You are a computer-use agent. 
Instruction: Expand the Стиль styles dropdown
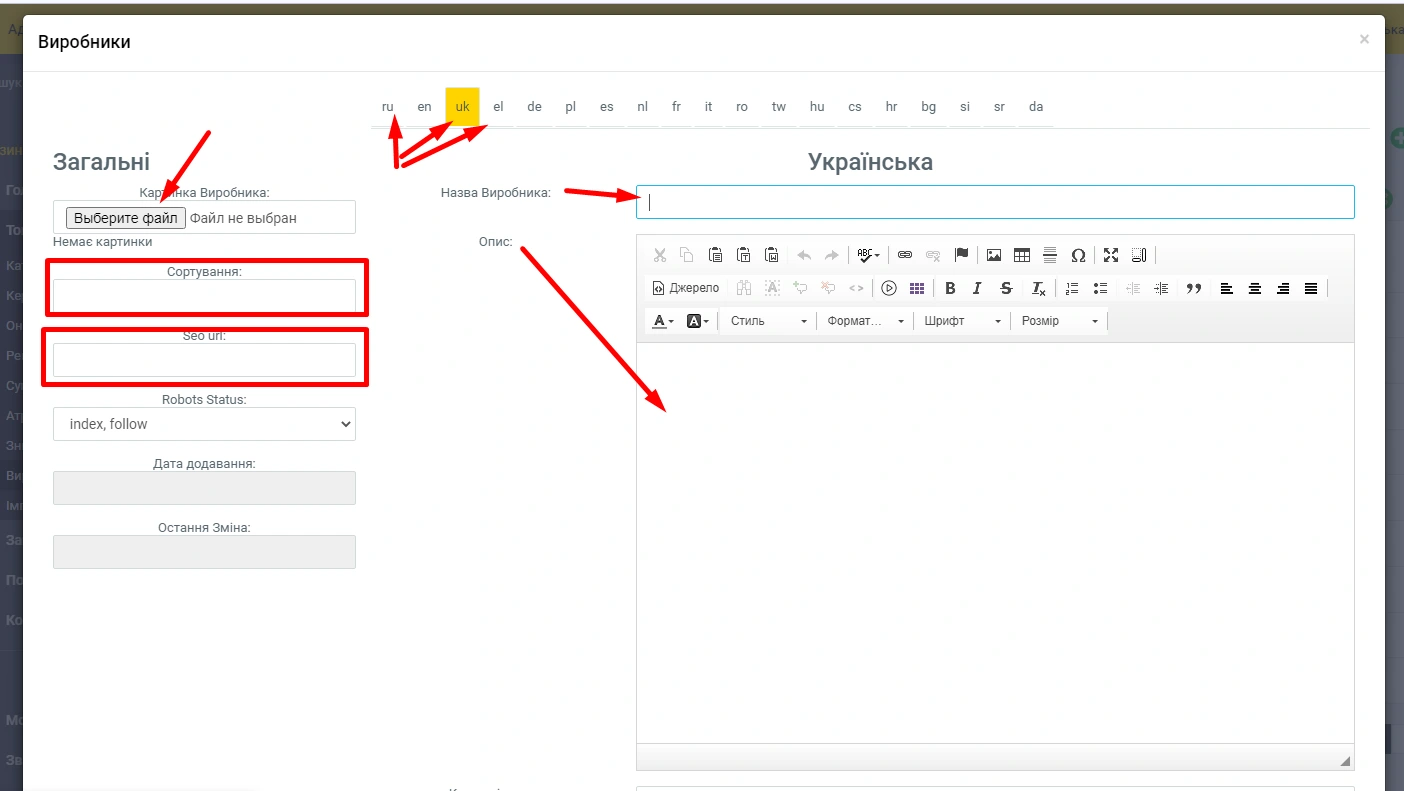pyautogui.click(x=768, y=321)
